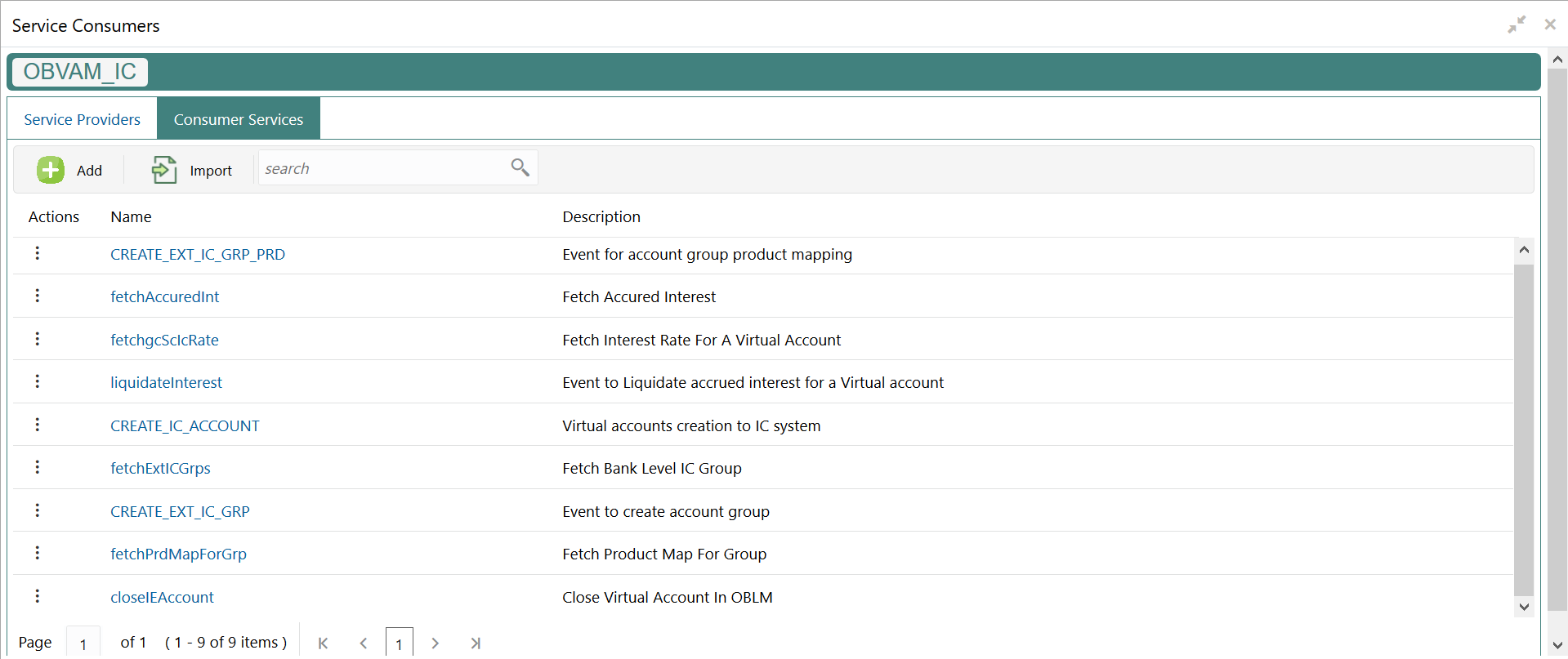Open actions menu for CREATE_EXT_IC_GRP_PRD row

[x=38, y=253]
